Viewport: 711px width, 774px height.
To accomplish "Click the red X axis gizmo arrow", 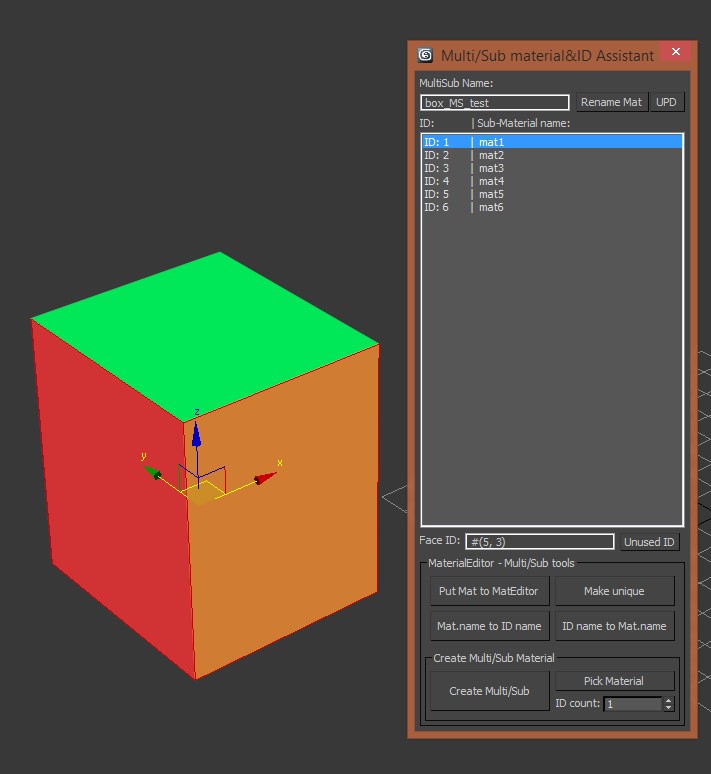I will [x=265, y=478].
